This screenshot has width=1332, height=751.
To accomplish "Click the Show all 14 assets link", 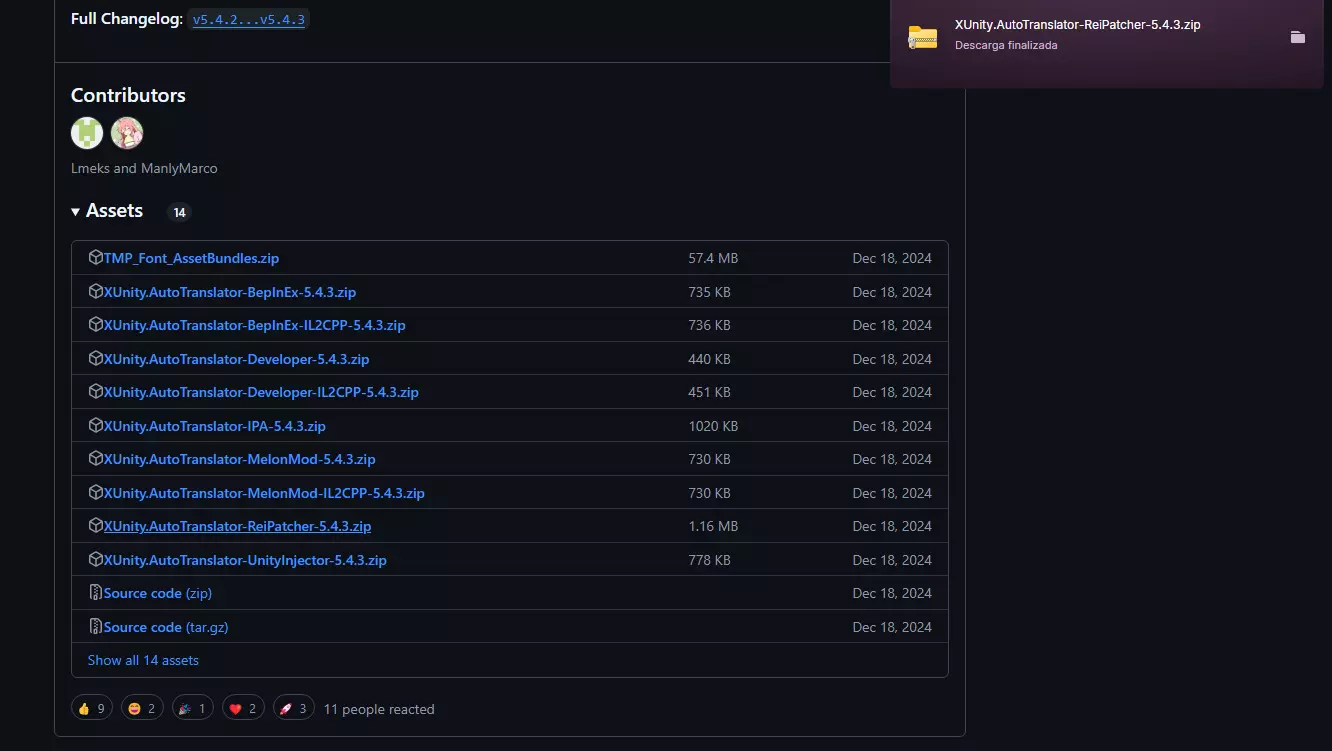I will tap(143, 660).
